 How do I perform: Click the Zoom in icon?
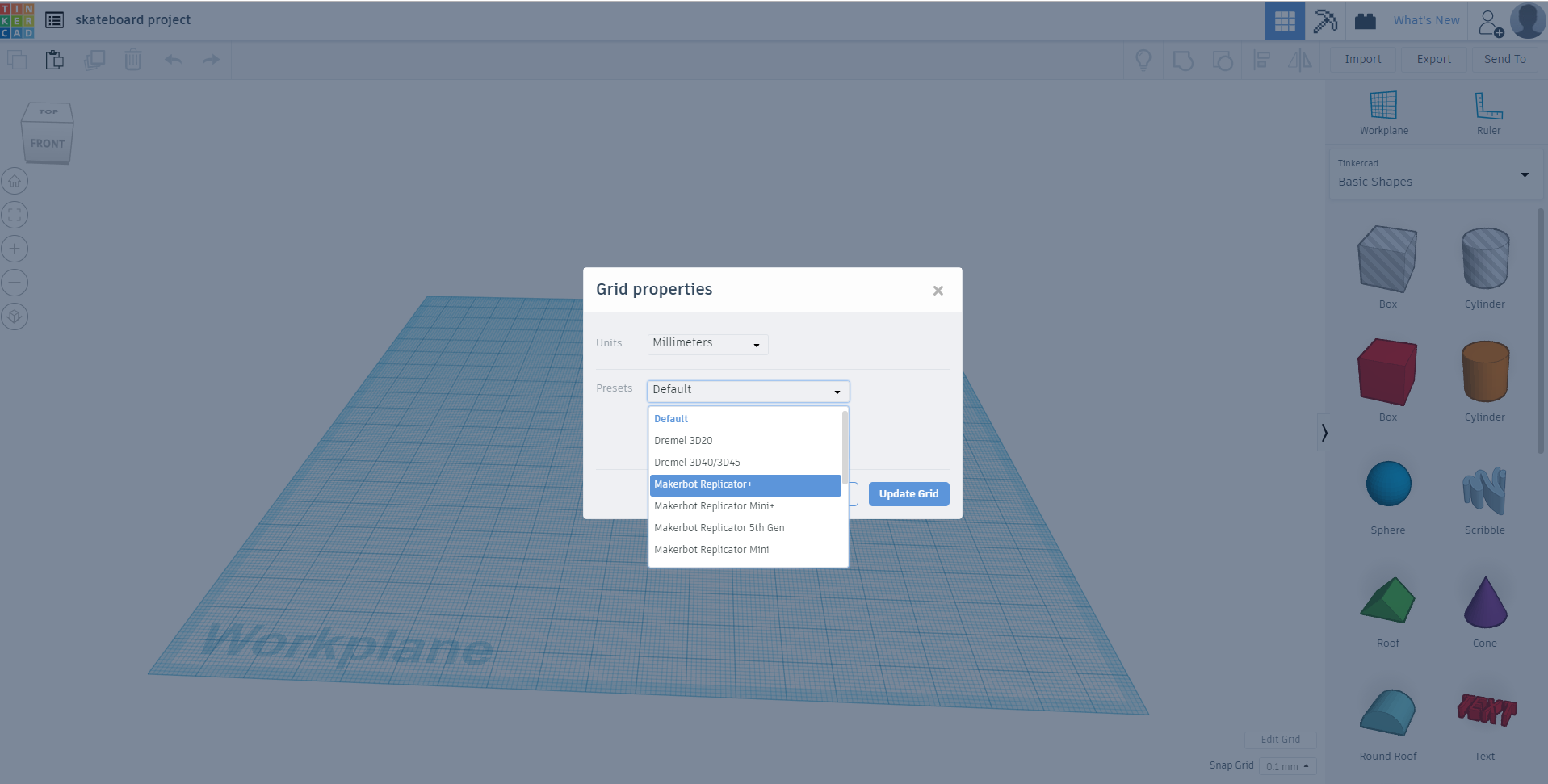[x=15, y=249]
